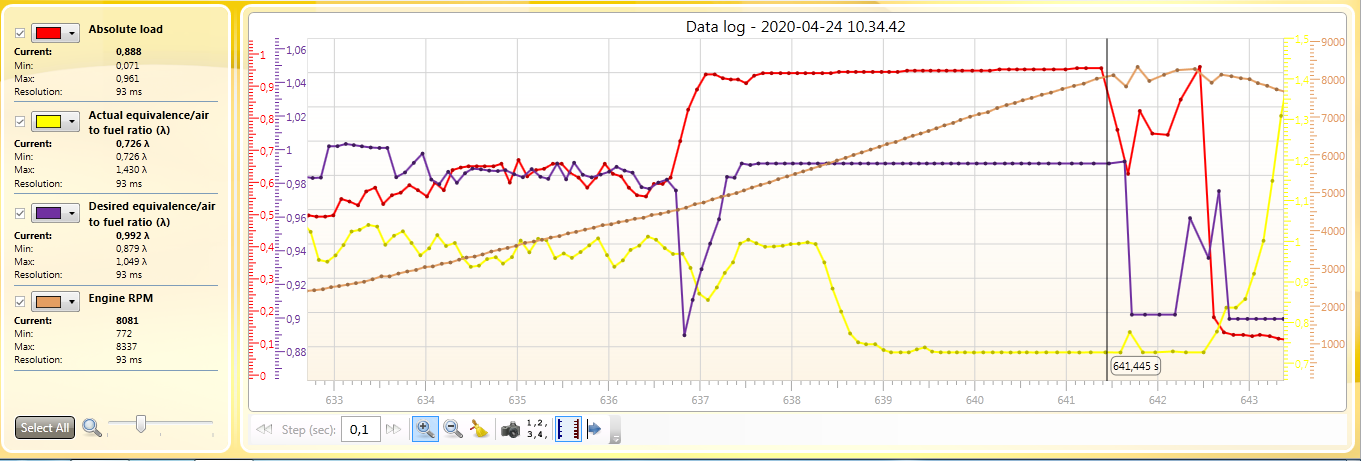Take a chart snapshot with camera icon
The width and height of the screenshot is (1361, 461).
511,429
